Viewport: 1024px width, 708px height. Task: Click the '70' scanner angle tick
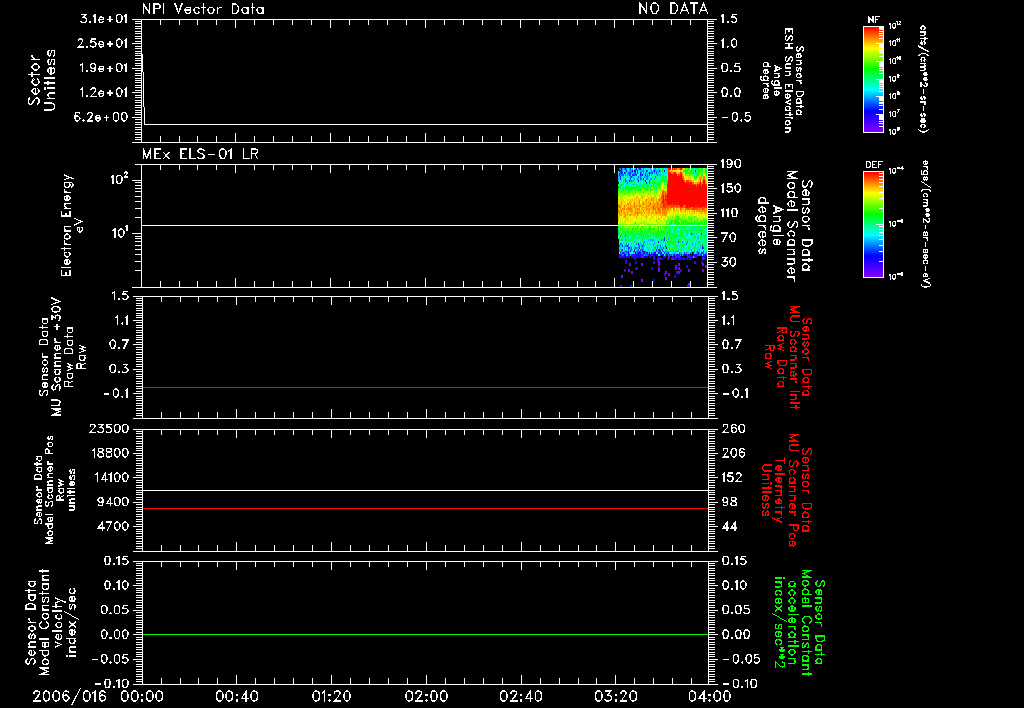(729, 238)
